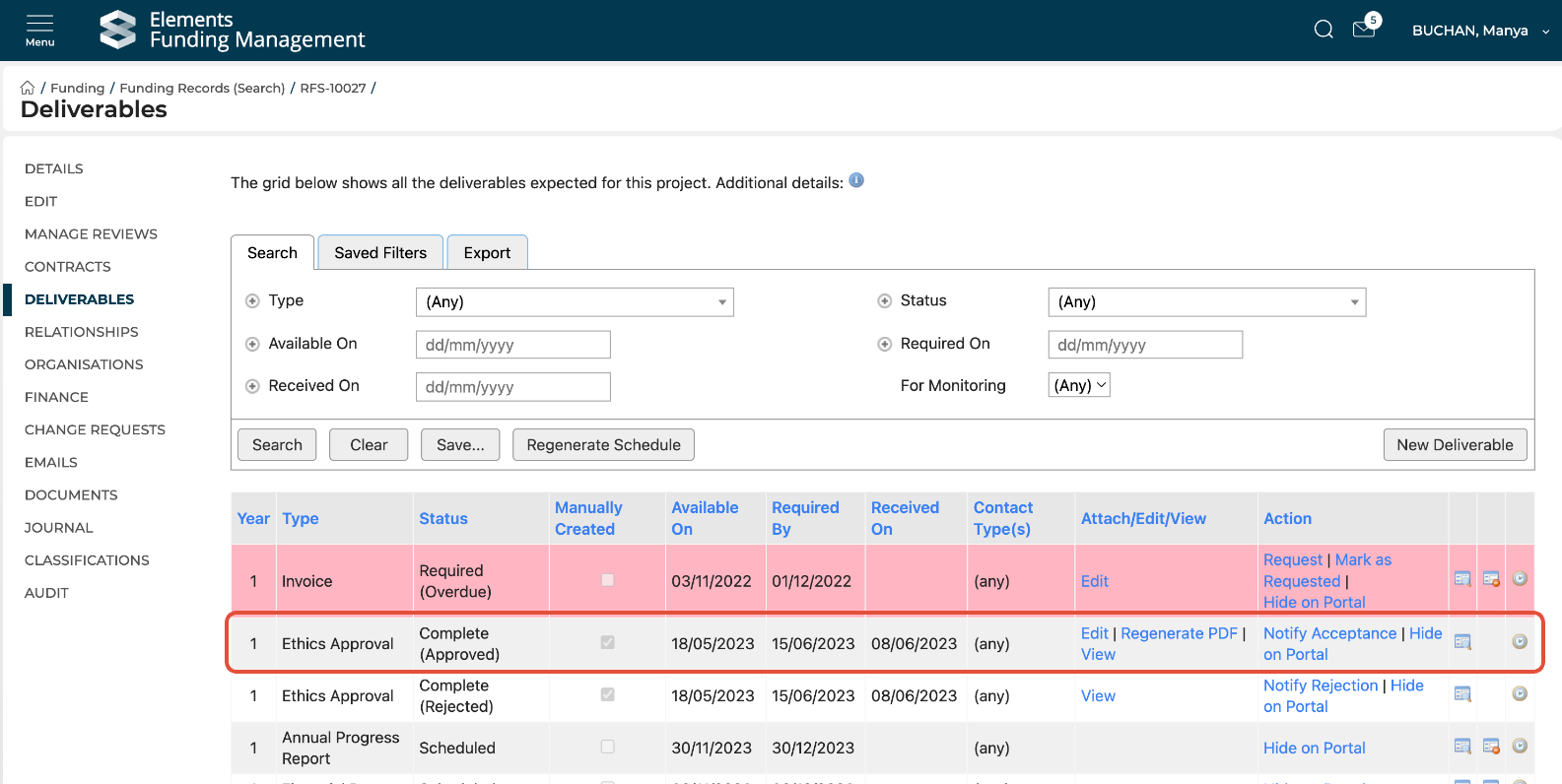Click the additional details info icon
This screenshot has width=1562, height=784.
(856, 180)
